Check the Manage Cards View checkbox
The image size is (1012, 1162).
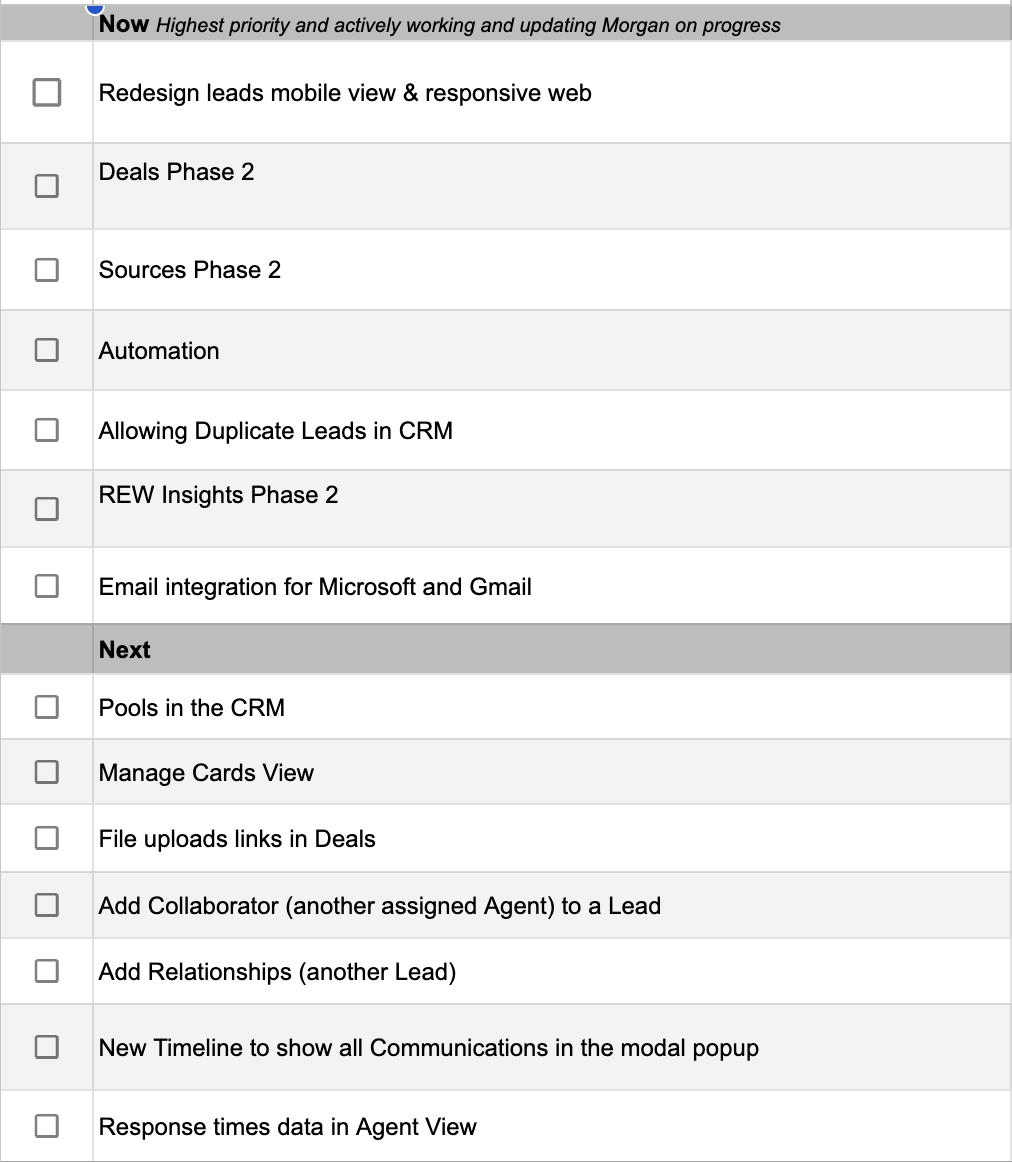point(46,772)
